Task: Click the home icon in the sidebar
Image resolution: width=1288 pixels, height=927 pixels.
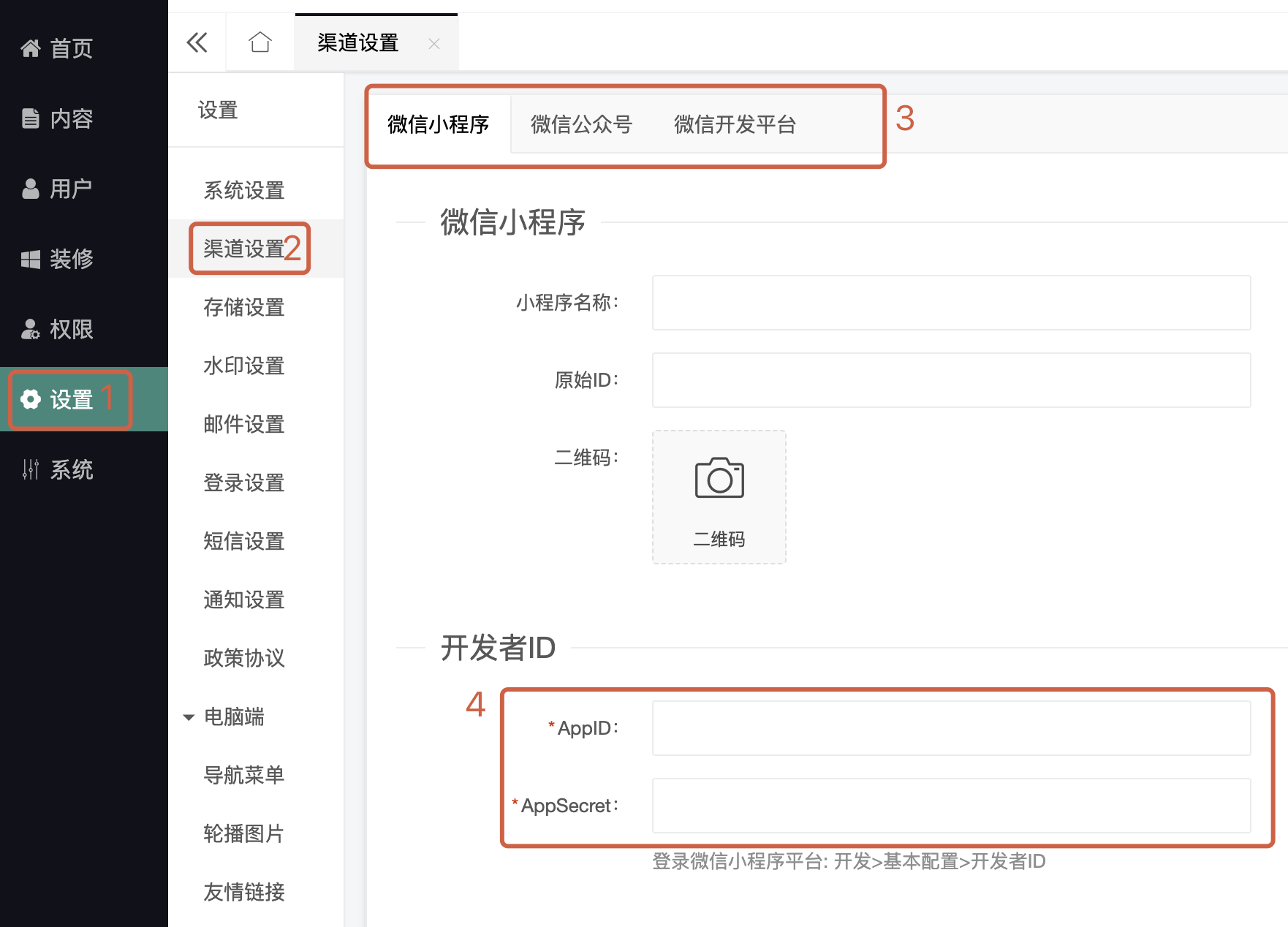Action: [31, 48]
